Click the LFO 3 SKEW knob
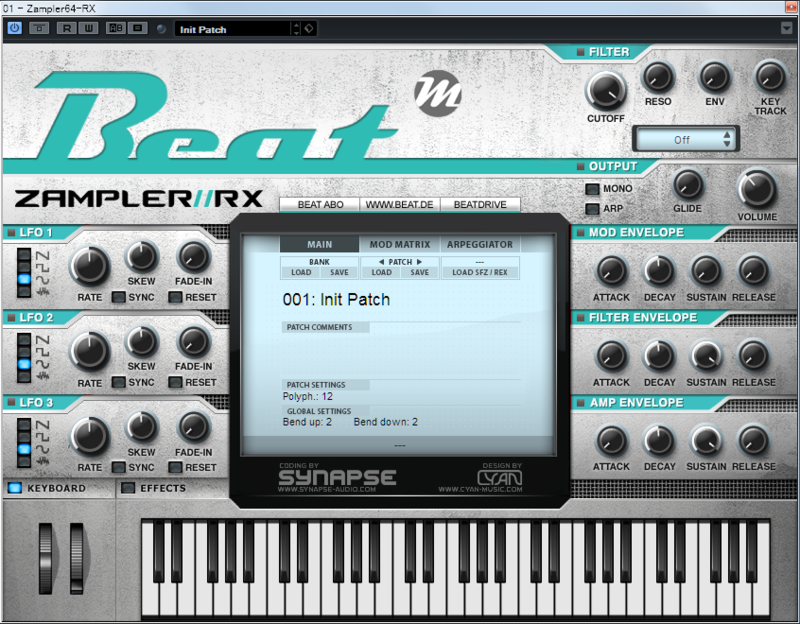 [141, 427]
